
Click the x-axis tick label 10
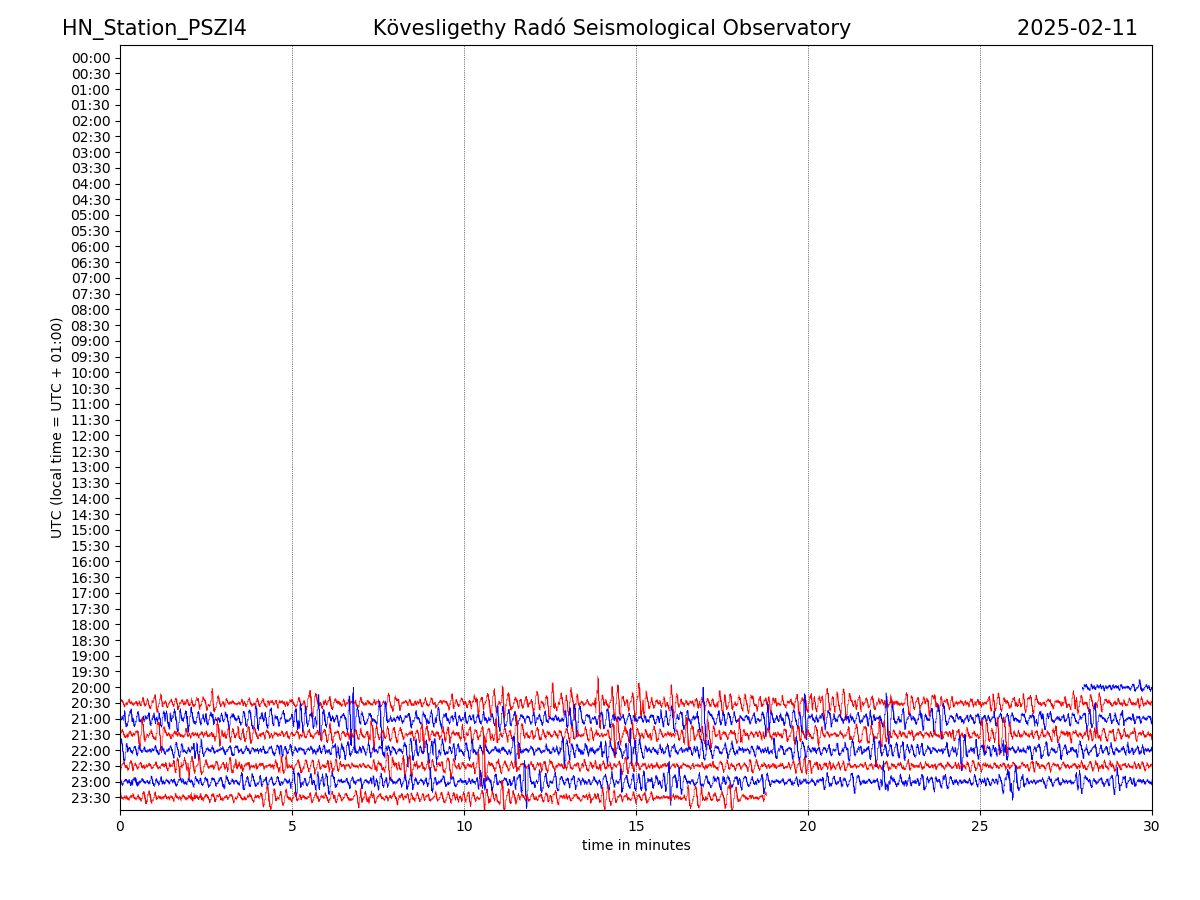click(x=464, y=827)
